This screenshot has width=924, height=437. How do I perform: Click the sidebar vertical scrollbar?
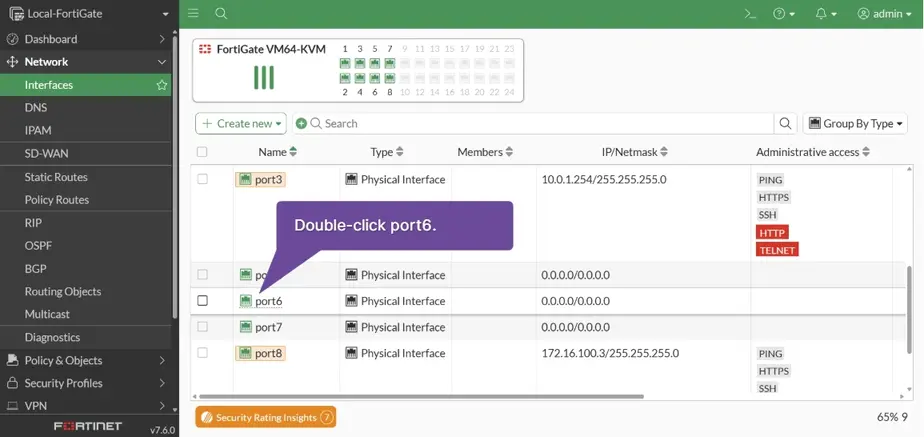pos(175,177)
